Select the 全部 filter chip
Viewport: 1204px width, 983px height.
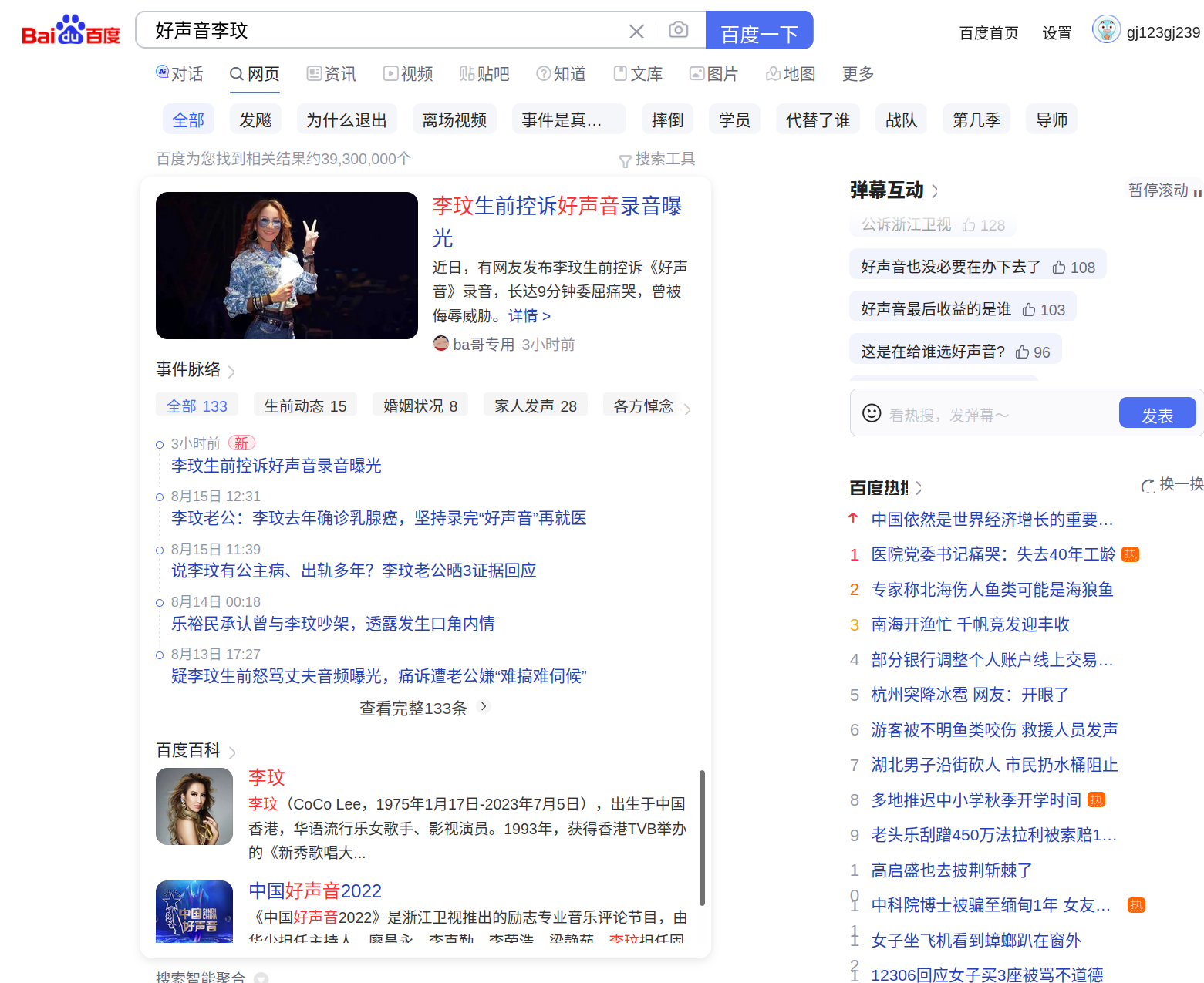pos(188,120)
